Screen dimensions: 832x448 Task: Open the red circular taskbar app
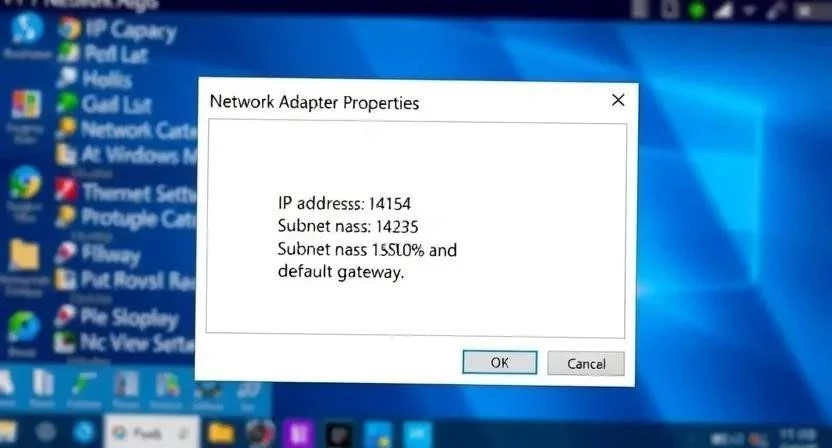tap(260, 433)
